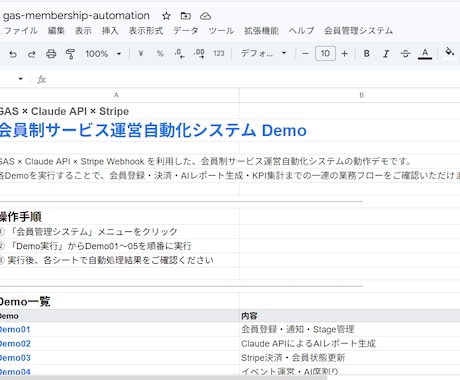The height and width of the screenshot is (380, 460).
Task: Undo the last action
Action: pyautogui.click(x=13, y=54)
